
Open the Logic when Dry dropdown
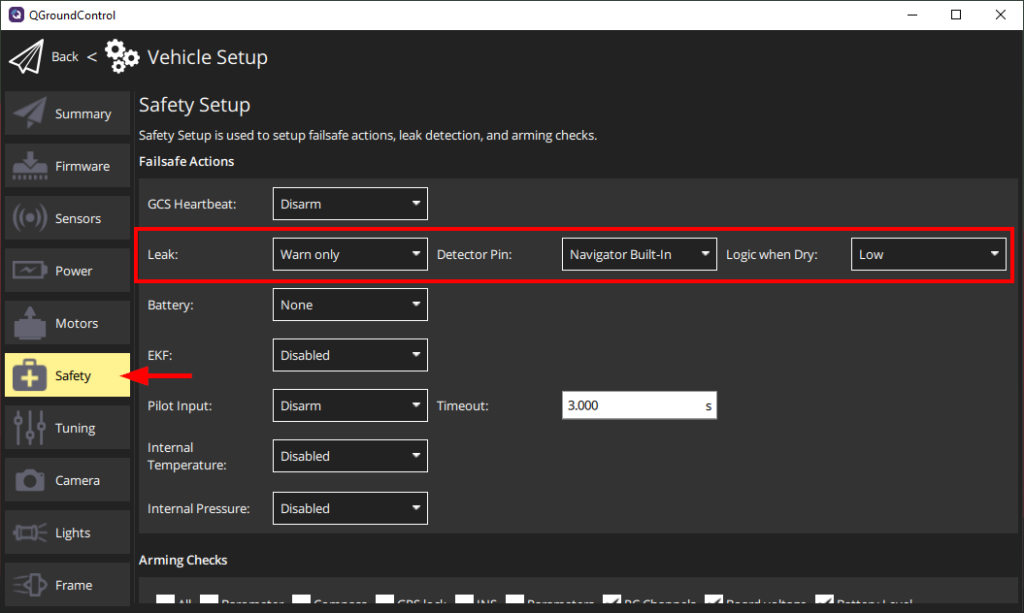pos(928,255)
